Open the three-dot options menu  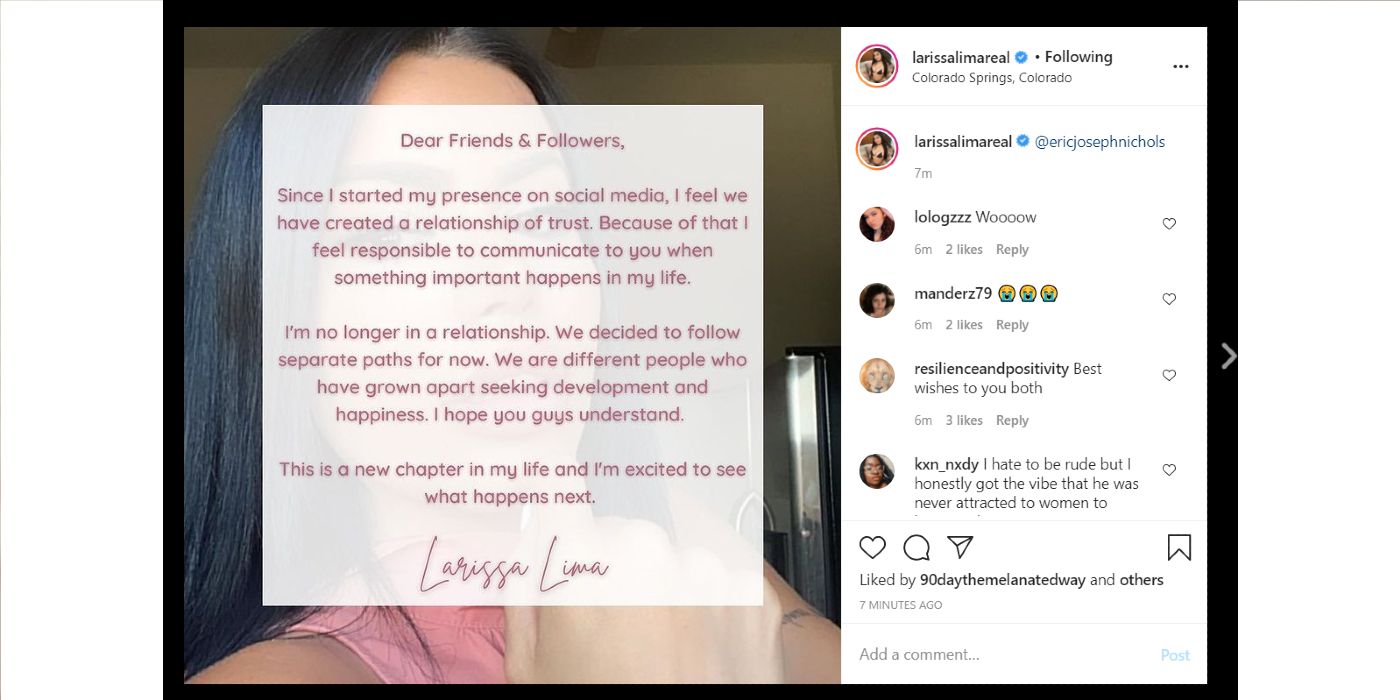(x=1180, y=66)
